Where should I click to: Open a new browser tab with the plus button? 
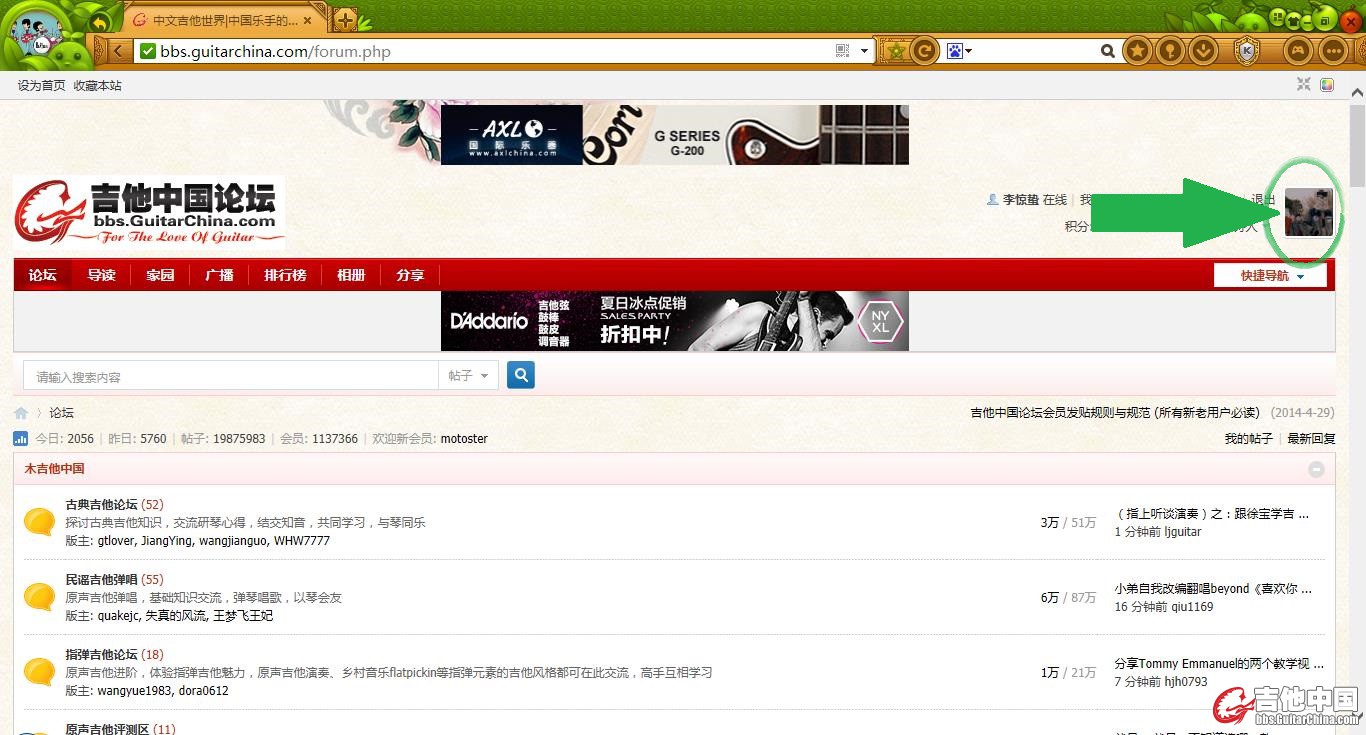pyautogui.click(x=344, y=20)
